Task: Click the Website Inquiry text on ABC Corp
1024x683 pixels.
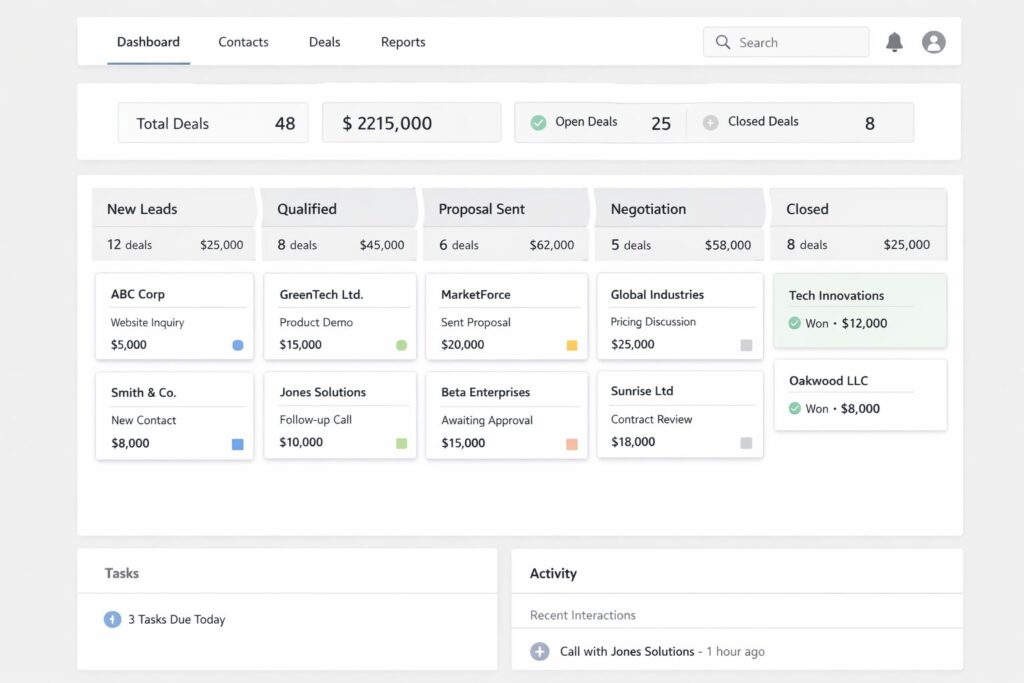Action: click(x=147, y=322)
